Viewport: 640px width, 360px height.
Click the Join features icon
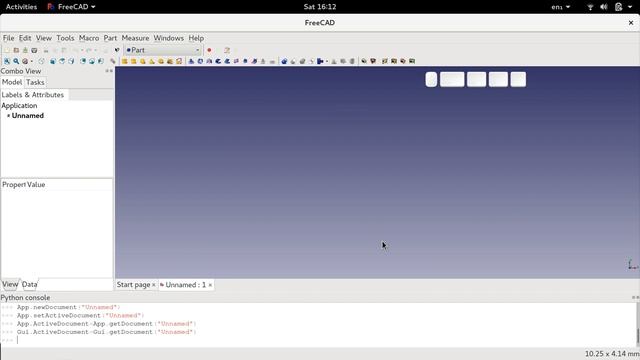[x=320, y=61]
